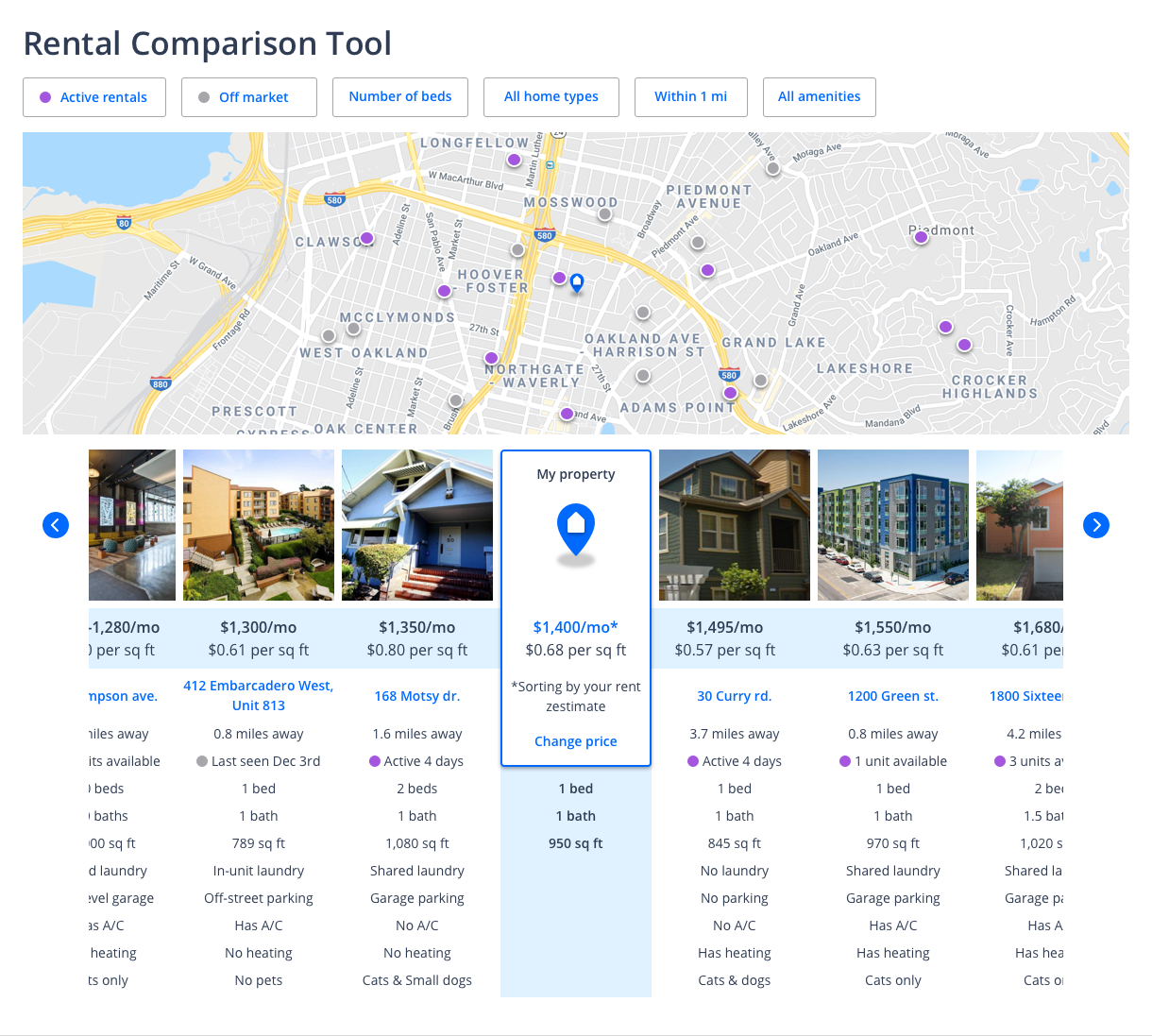Screen dimensions: 1152x1036
Task: Advance listings with next arrow button
Action: (1095, 525)
